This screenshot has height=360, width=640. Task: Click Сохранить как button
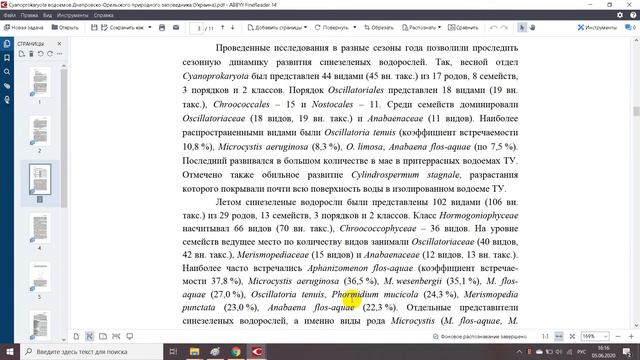[x=122, y=27]
